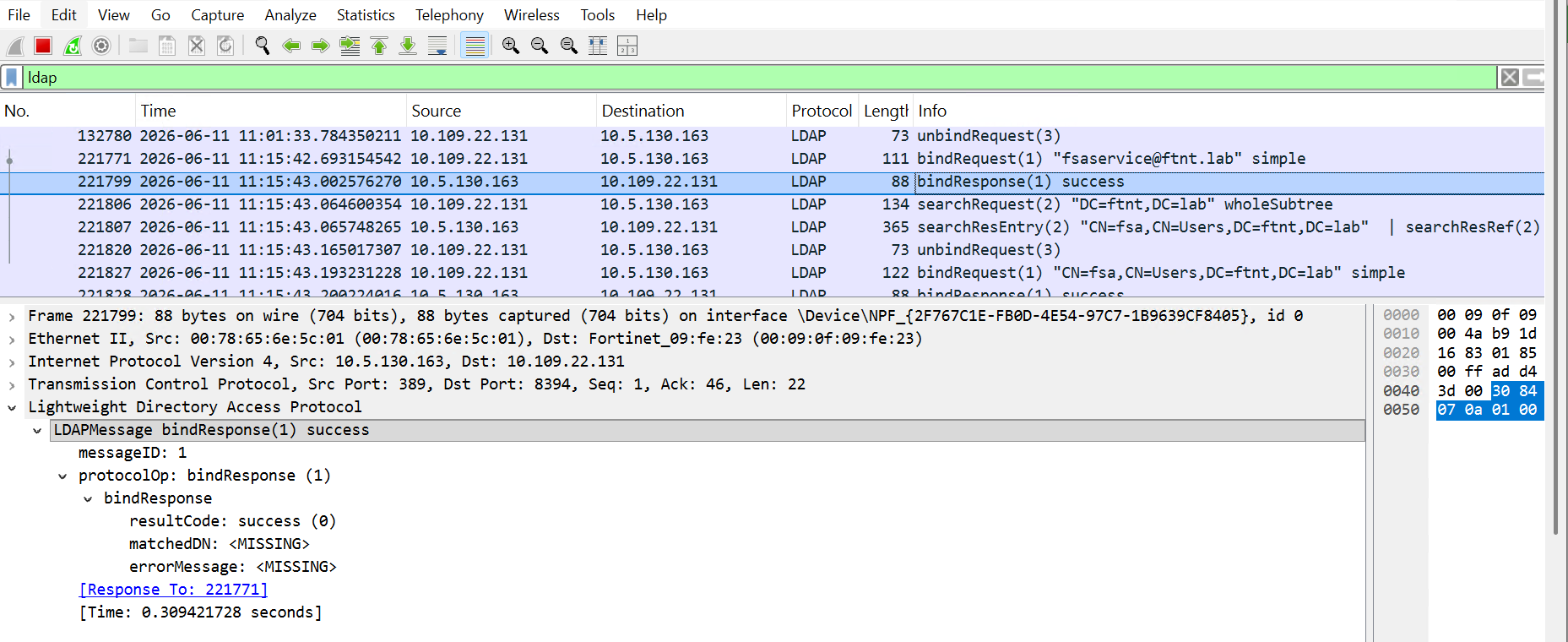This screenshot has width=1568, height=642.
Task: Jump to the last packet
Action: [408, 46]
